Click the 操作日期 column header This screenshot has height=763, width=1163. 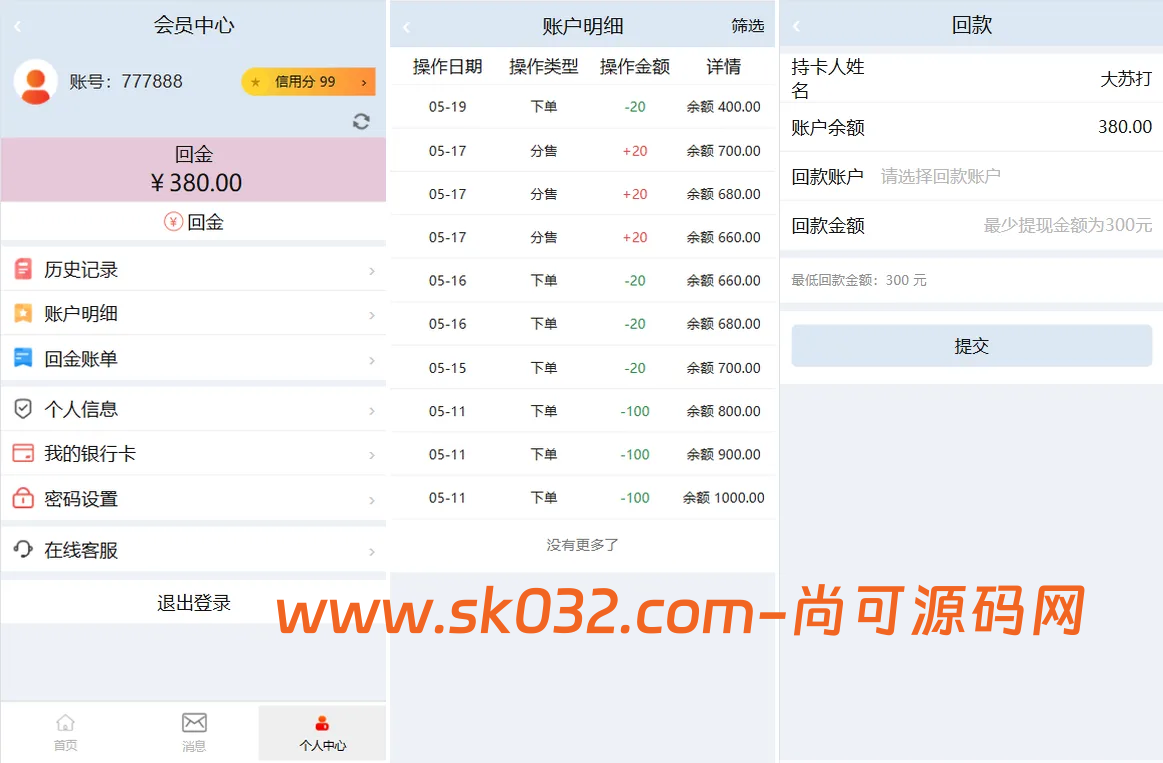(x=448, y=67)
